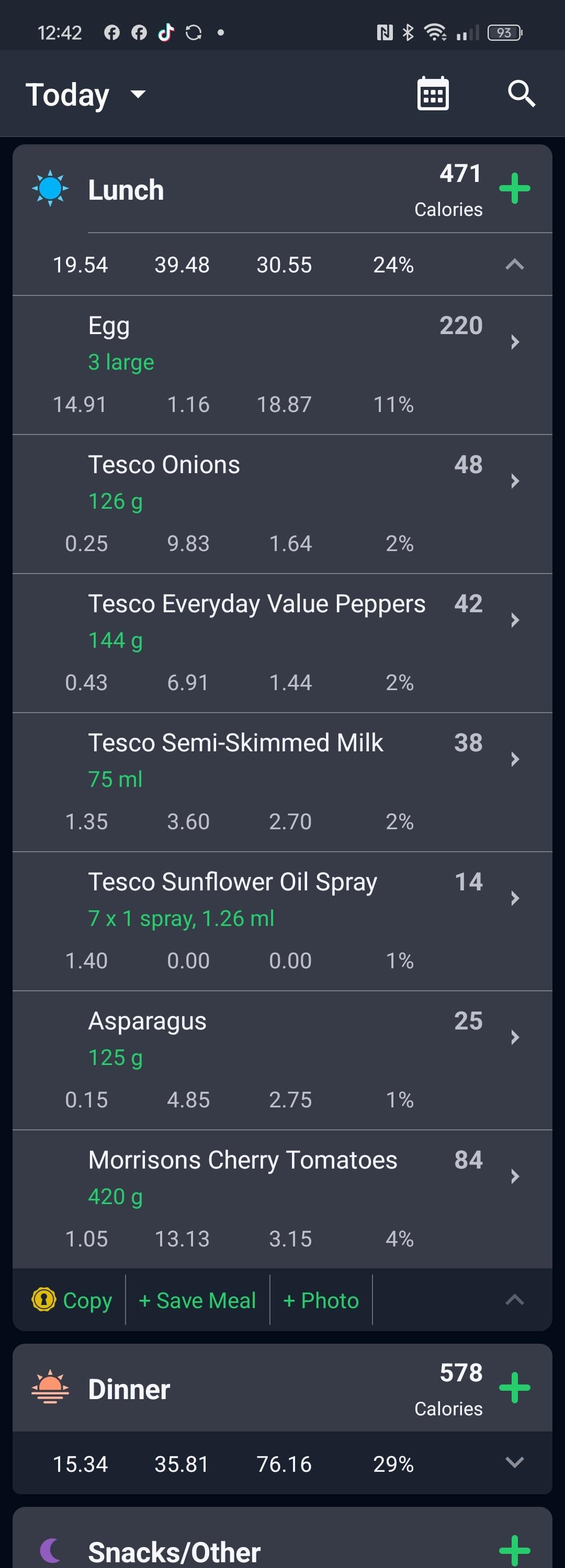Collapse Lunch via bottom action bar chevron
Screen dimensions: 565x1568
point(514,1300)
